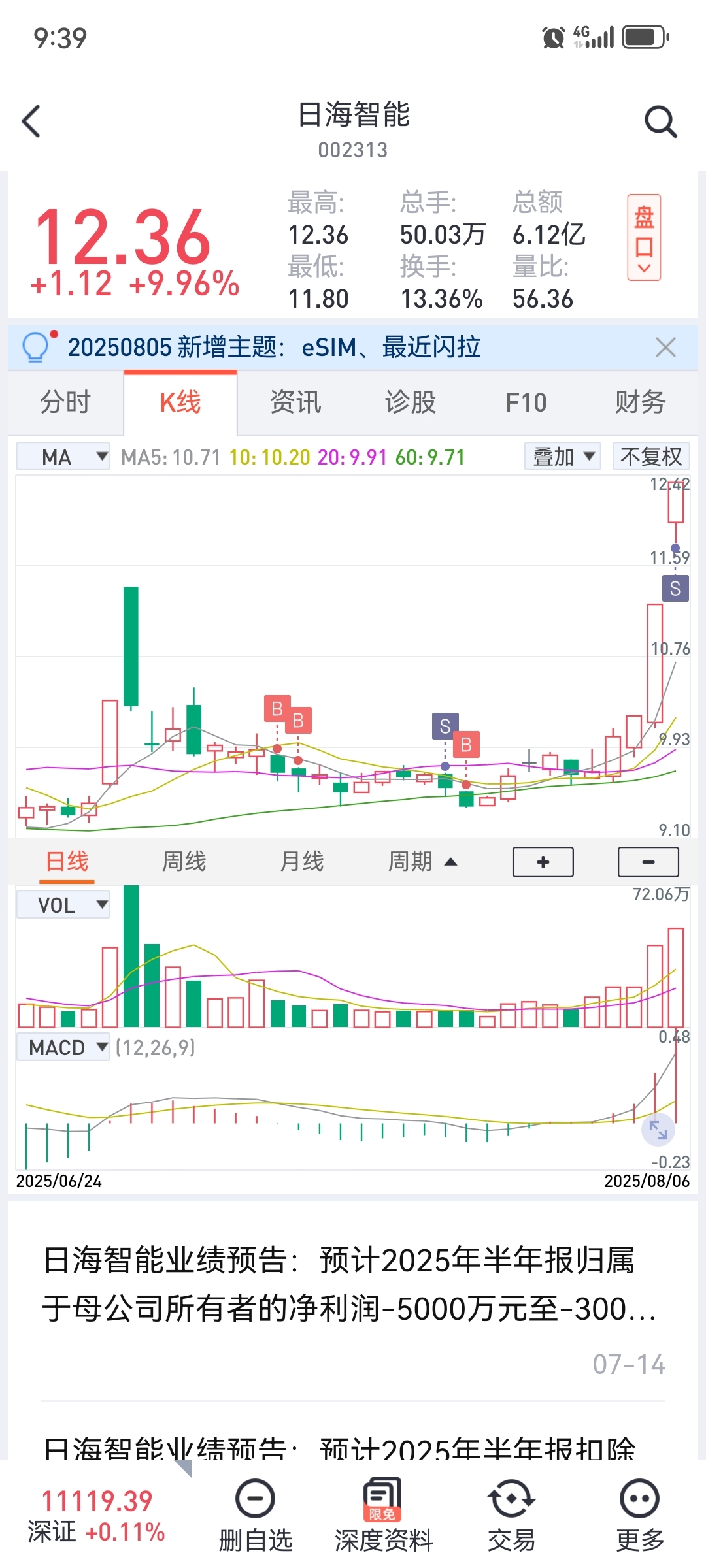The image size is (706, 1568).
Task: Tap the grey S sell marker mid-chart
Action: [x=445, y=726]
